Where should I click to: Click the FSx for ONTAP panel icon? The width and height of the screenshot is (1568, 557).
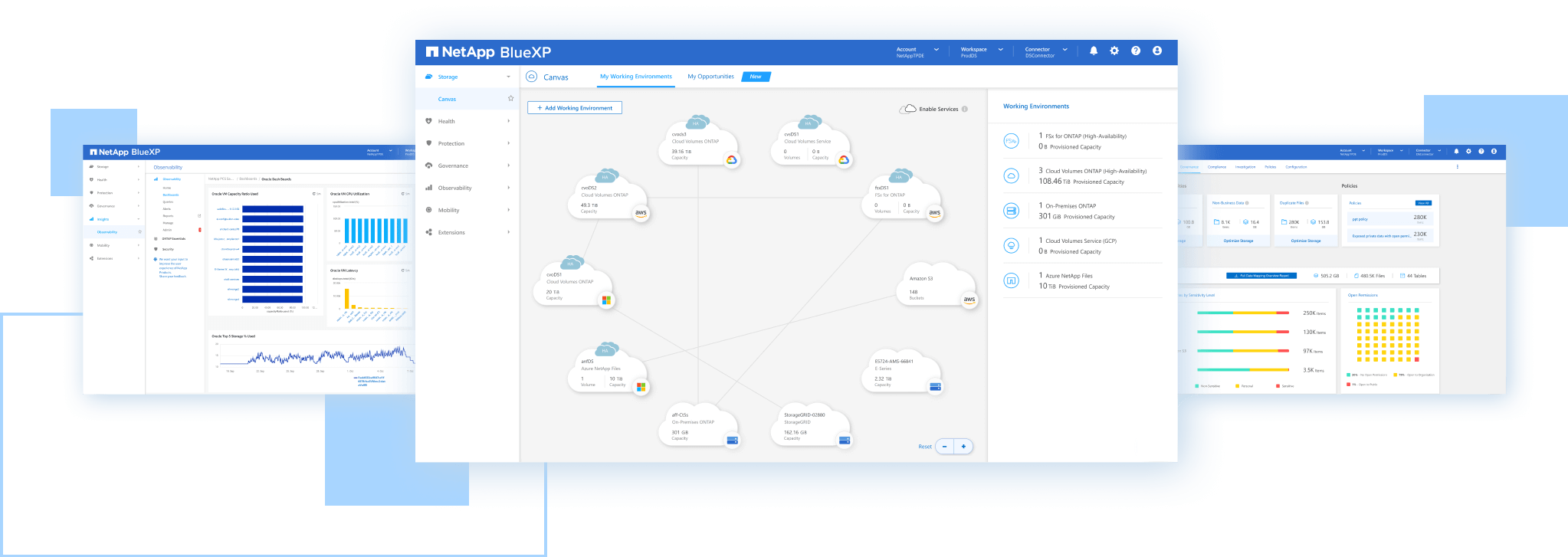(1011, 141)
